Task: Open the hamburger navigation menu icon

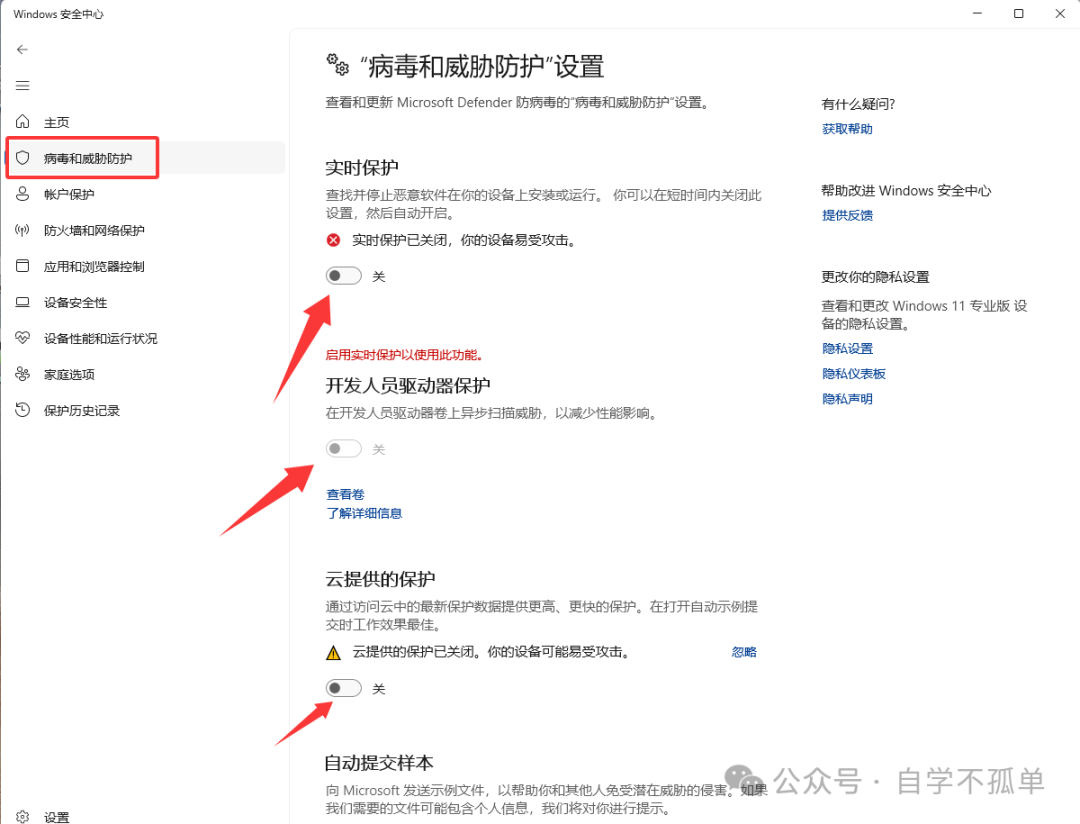Action: [22, 85]
